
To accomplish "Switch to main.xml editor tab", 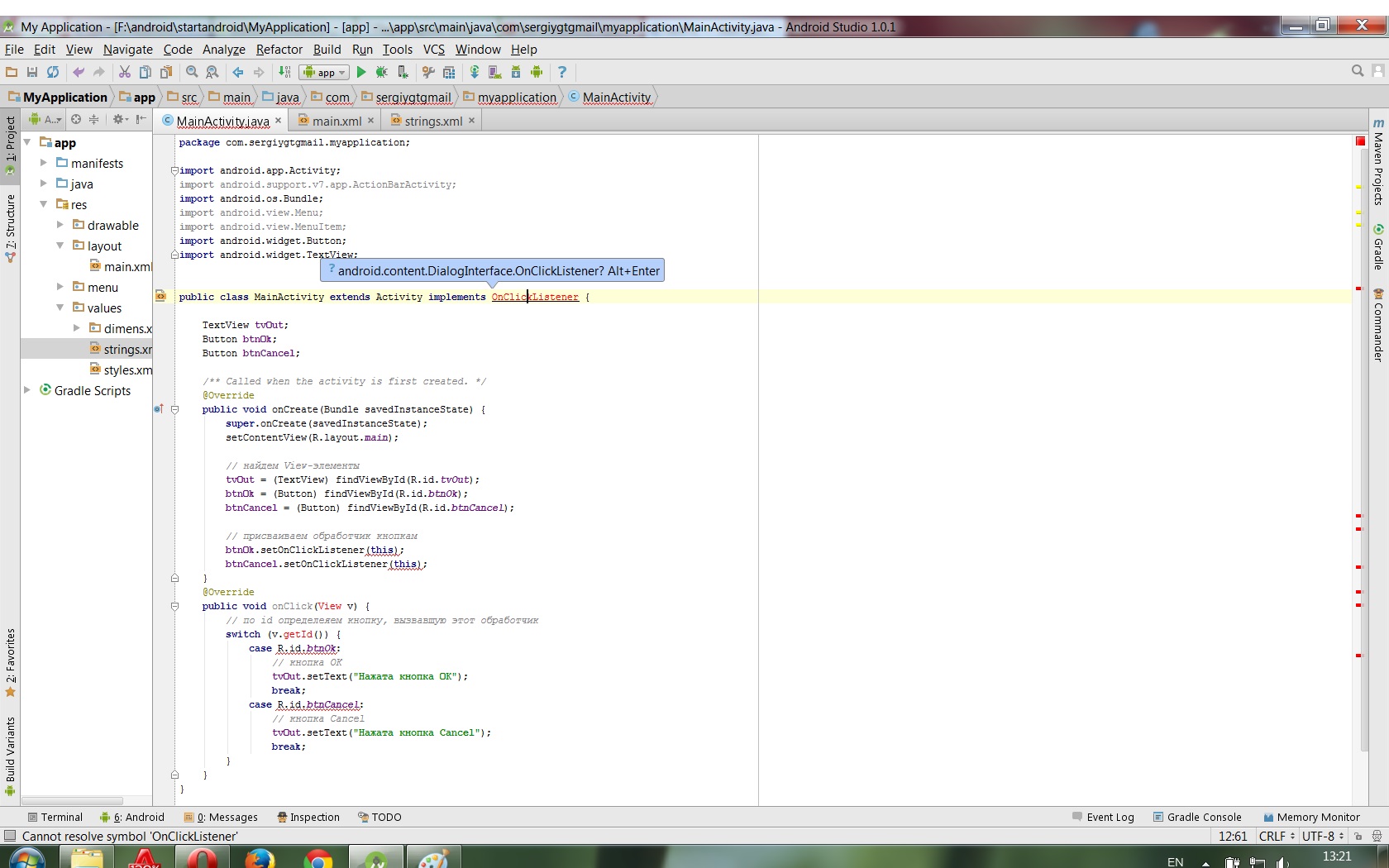I will click(337, 121).
